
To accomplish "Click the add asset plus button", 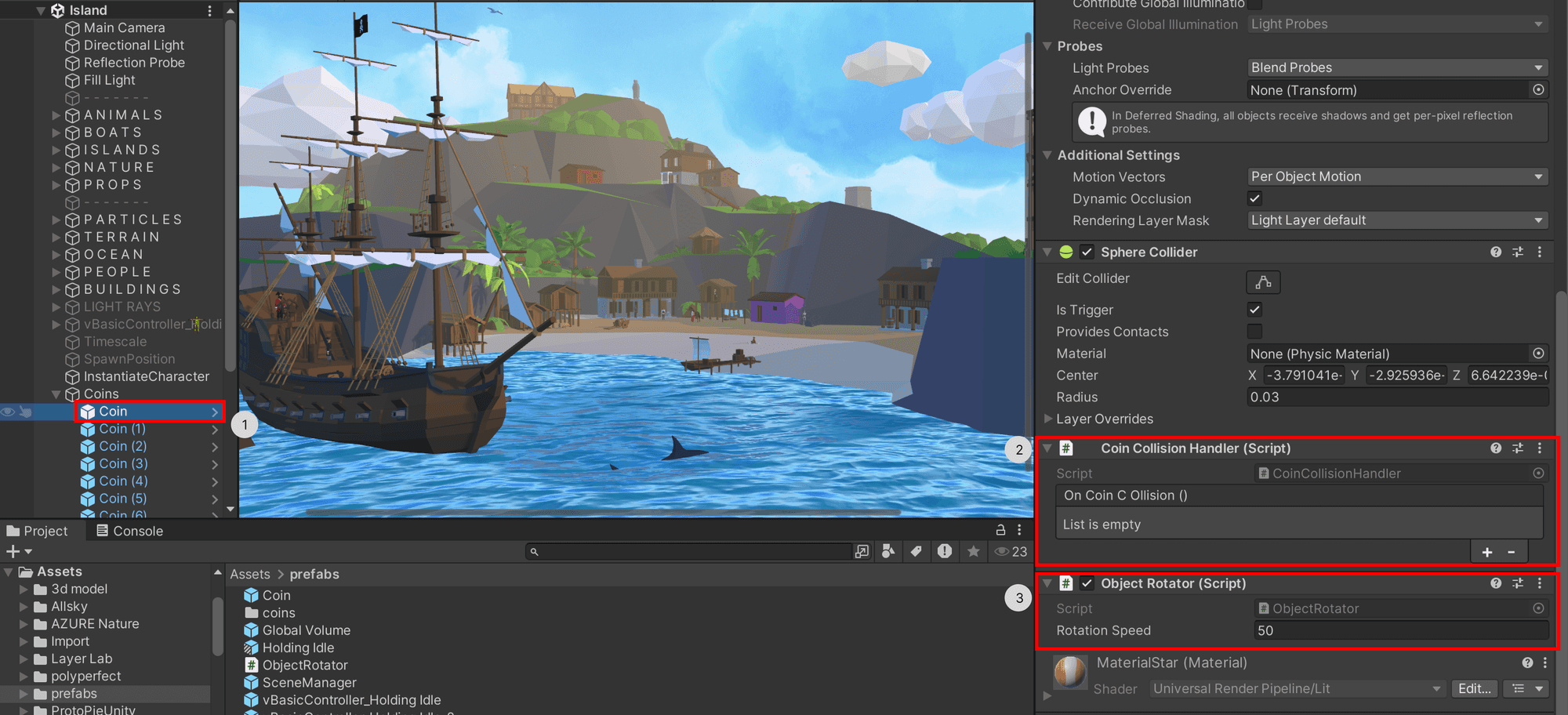I will [x=13, y=552].
